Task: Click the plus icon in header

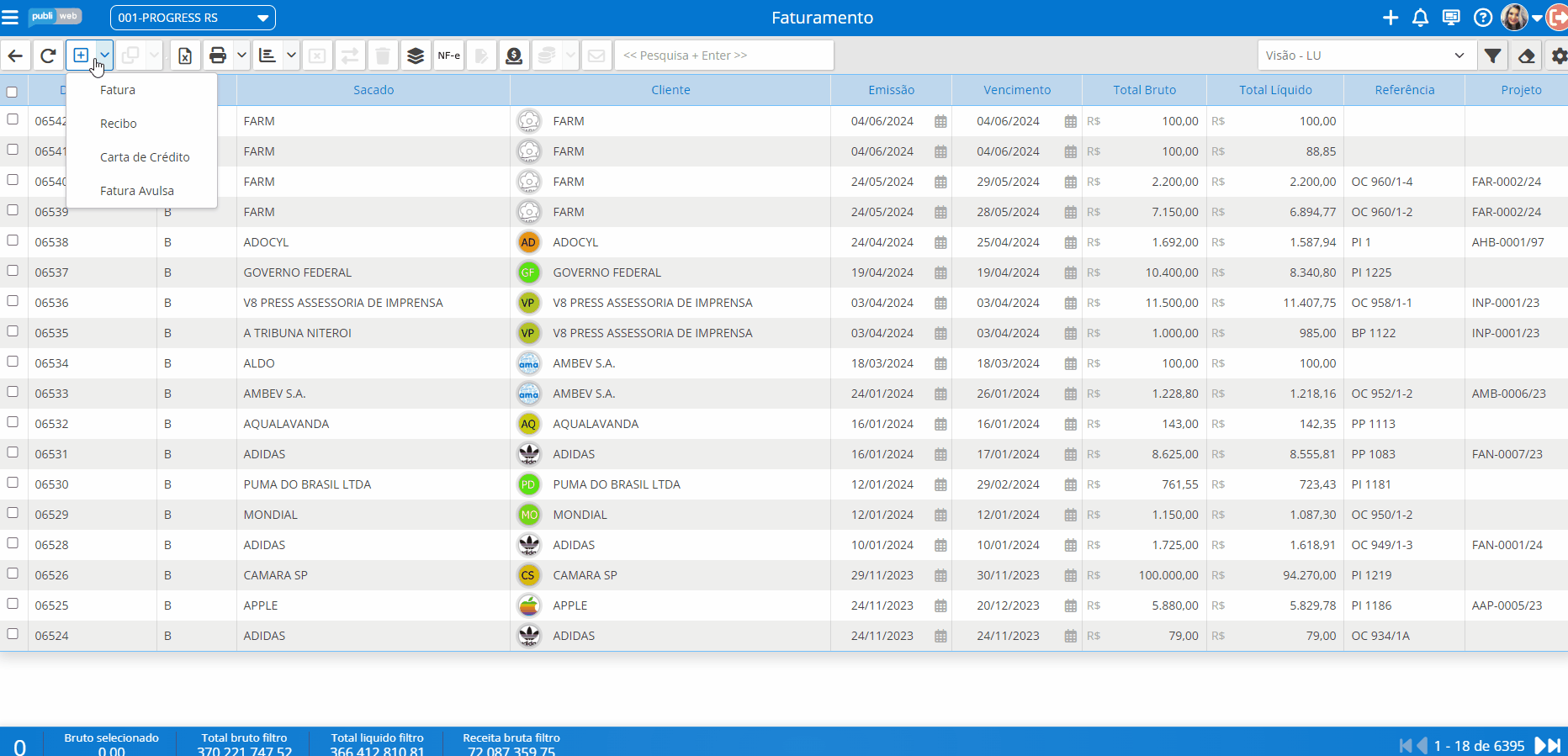Action: click(1391, 18)
